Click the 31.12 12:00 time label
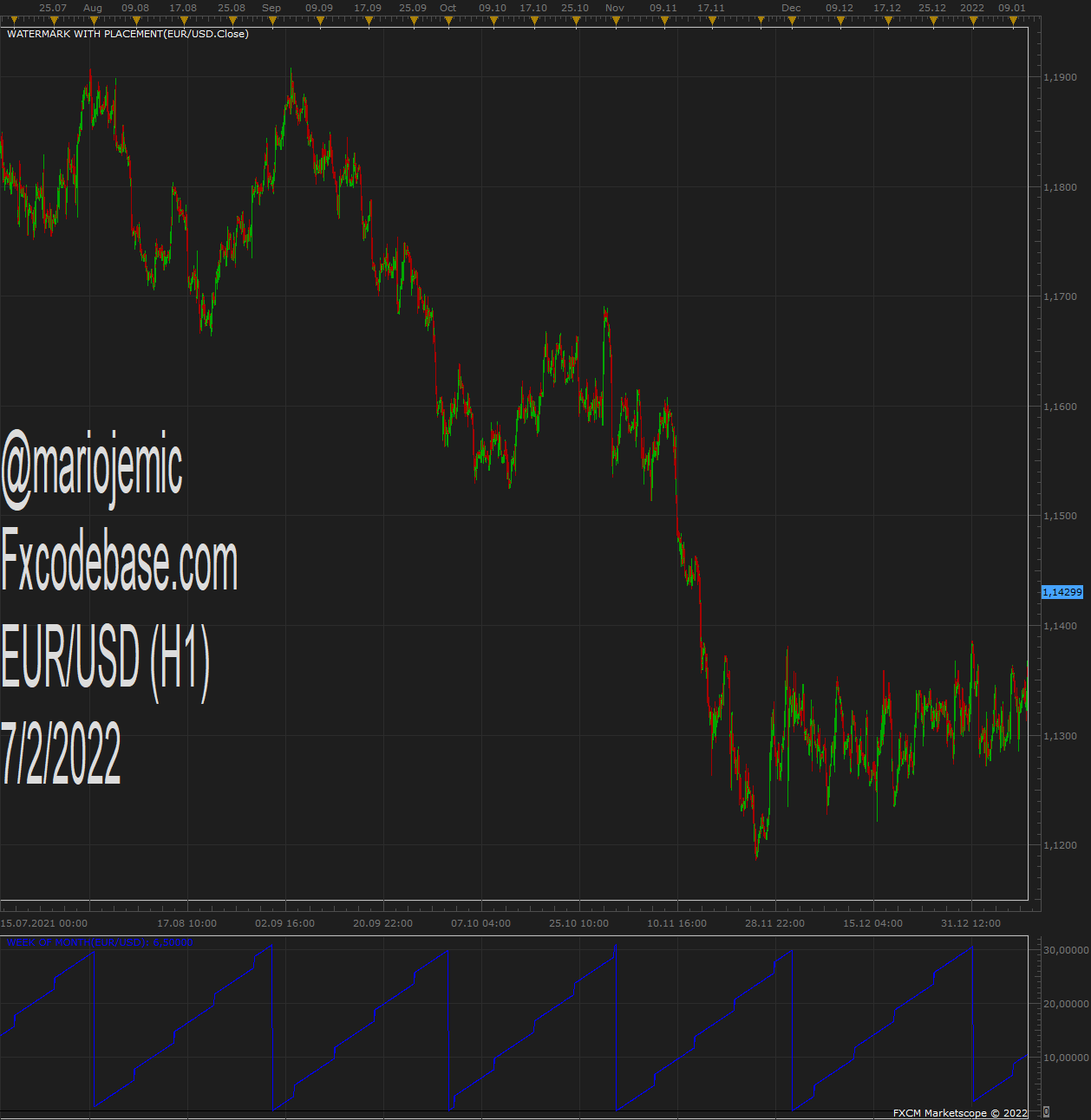1091x1120 pixels. click(970, 923)
